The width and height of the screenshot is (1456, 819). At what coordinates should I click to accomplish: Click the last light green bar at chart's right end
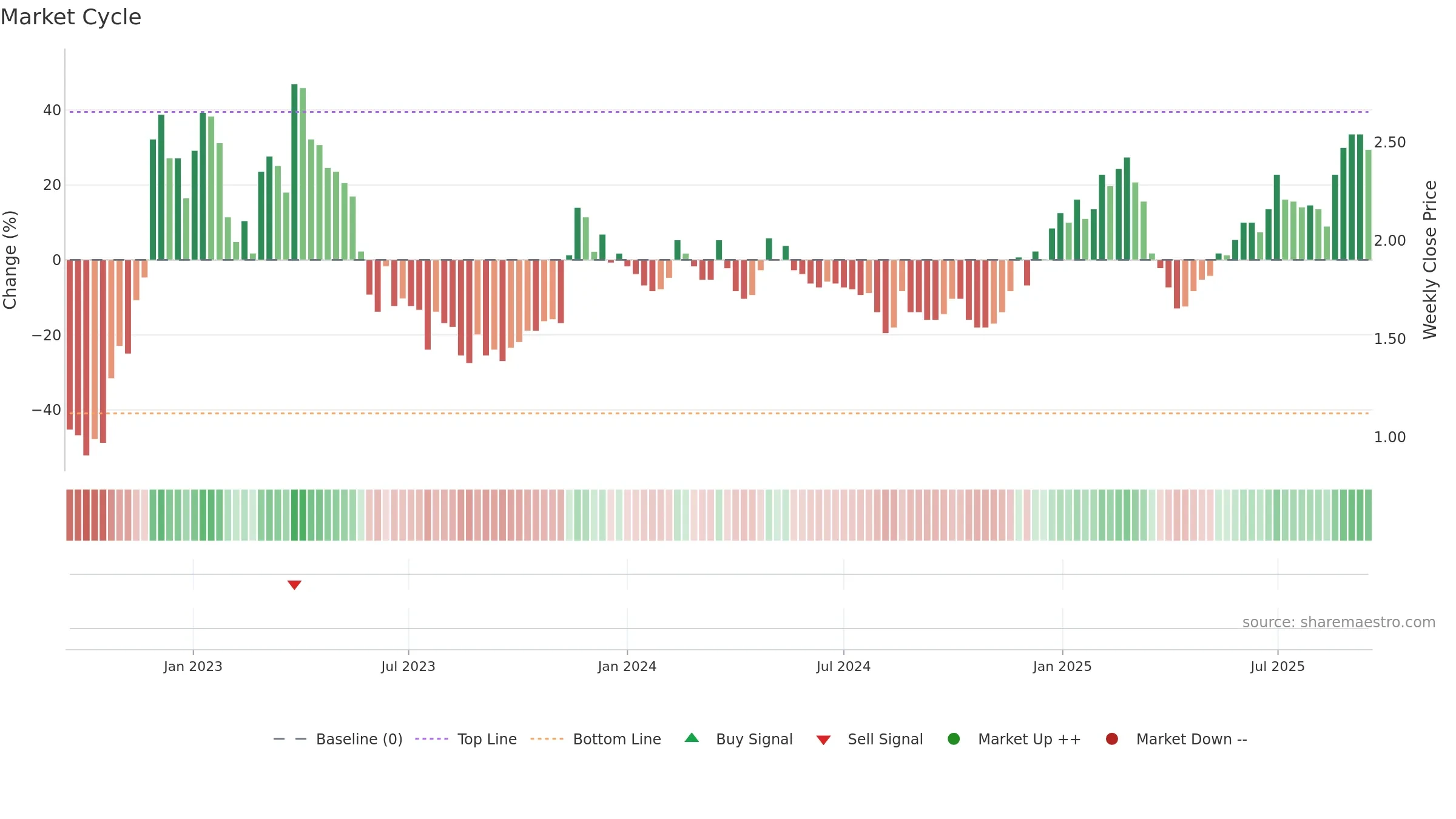[x=1368, y=205]
